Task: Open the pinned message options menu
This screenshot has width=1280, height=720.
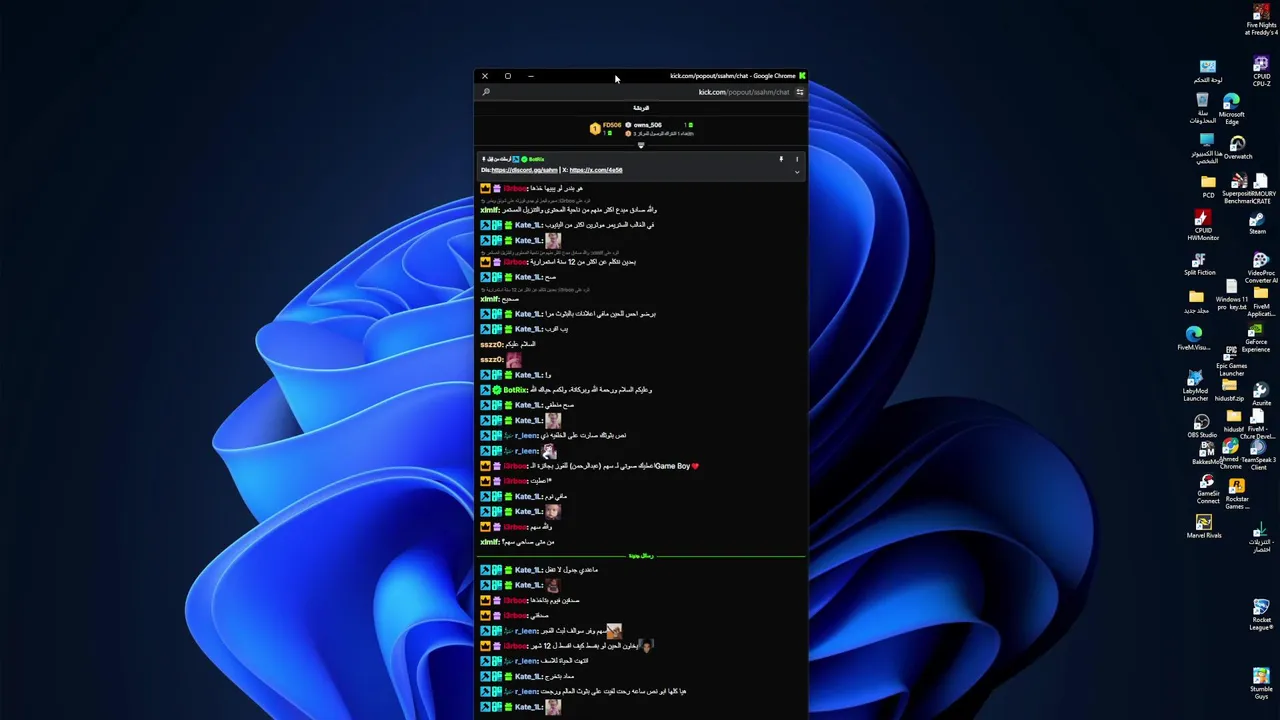Action: [x=797, y=159]
